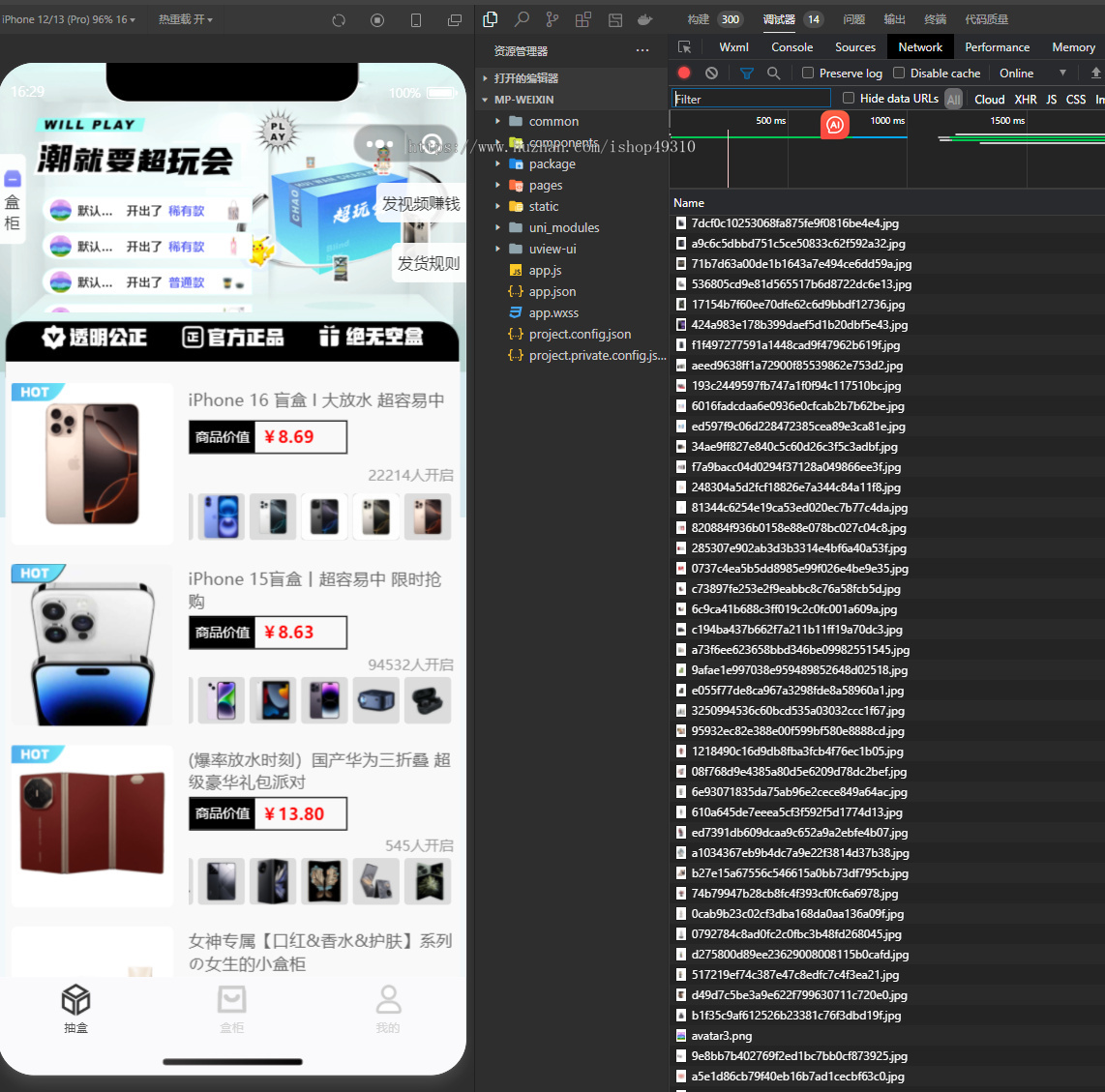
Task: Tap the 发货规则 button in simulator
Action: point(429,263)
